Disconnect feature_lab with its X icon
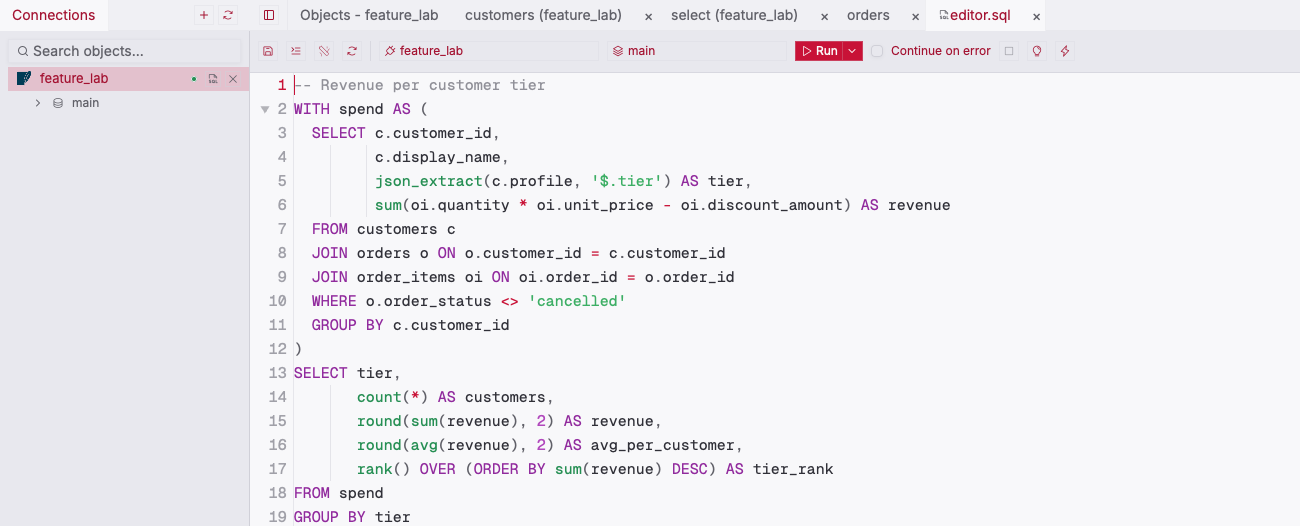 [233, 79]
